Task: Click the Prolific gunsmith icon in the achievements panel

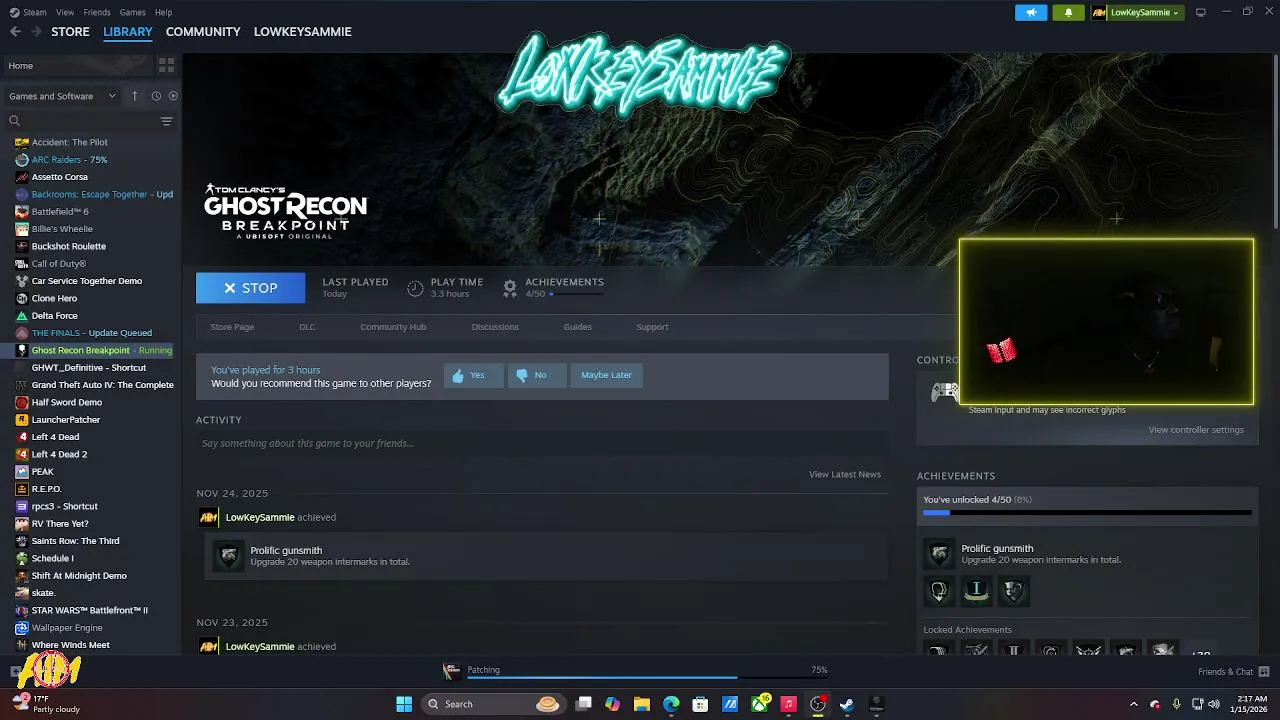Action: [x=939, y=554]
